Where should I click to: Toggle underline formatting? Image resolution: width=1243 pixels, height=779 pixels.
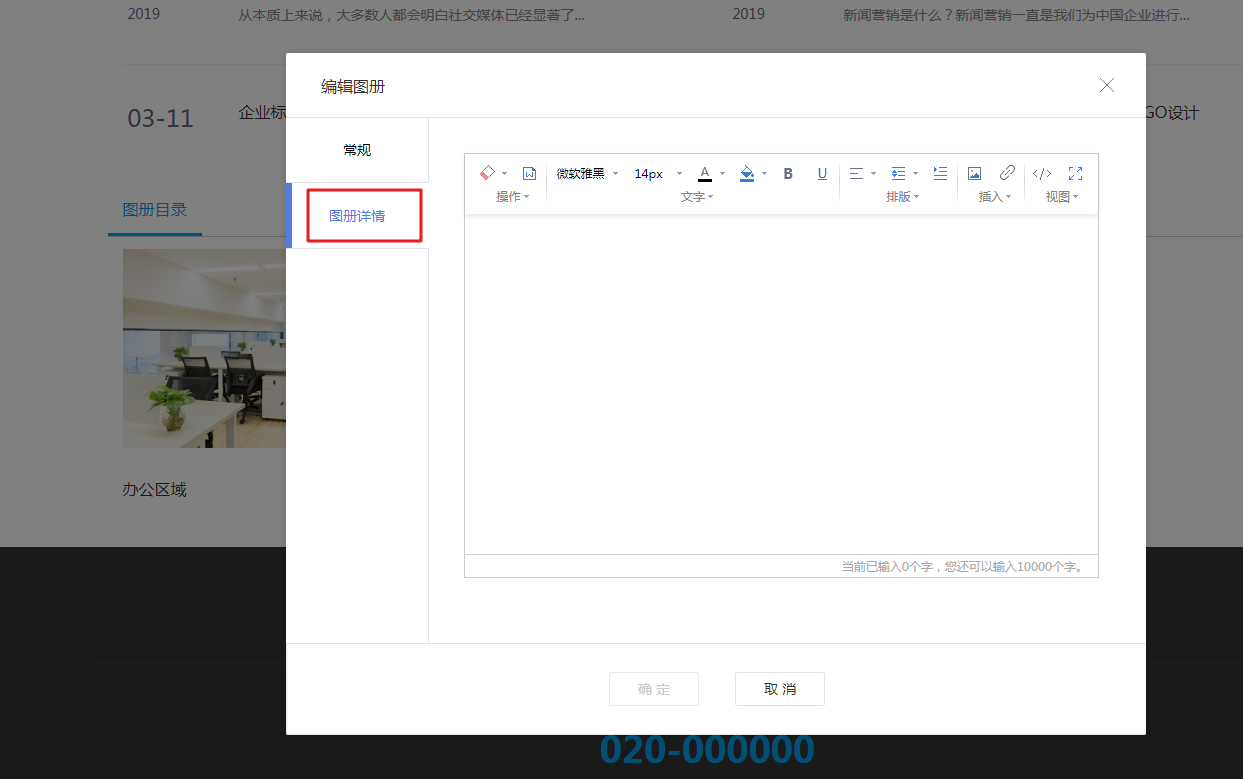point(822,173)
